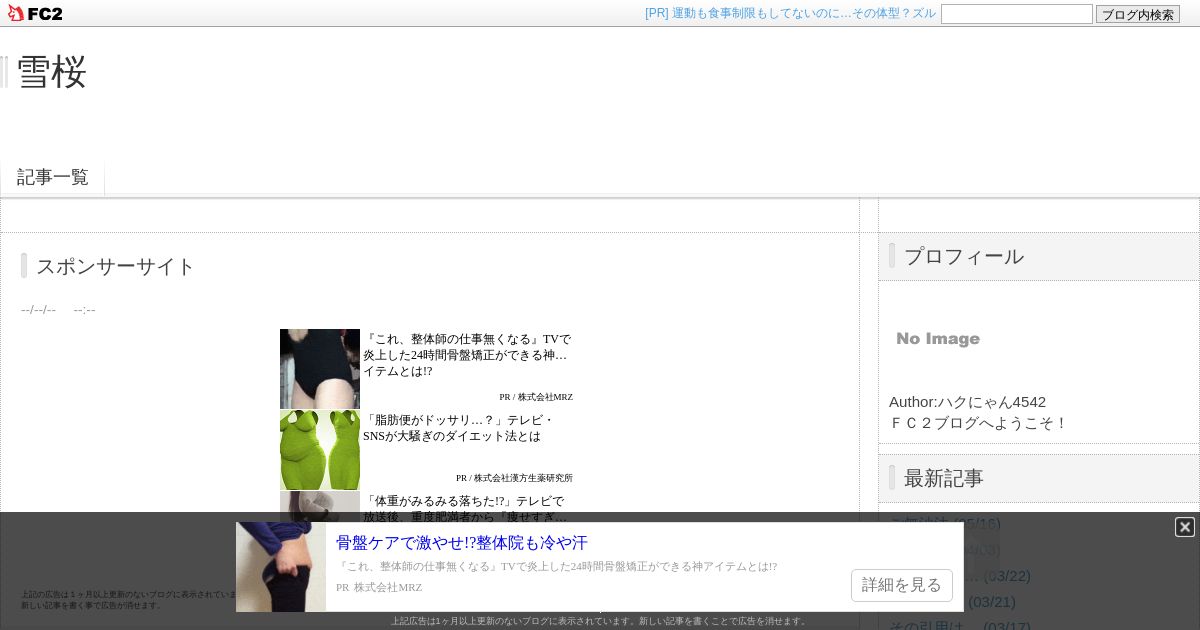Image resolution: width=1200 pixels, height=630 pixels.
Task: Open the スポンサーサイト entry heading
Action: tap(116, 266)
